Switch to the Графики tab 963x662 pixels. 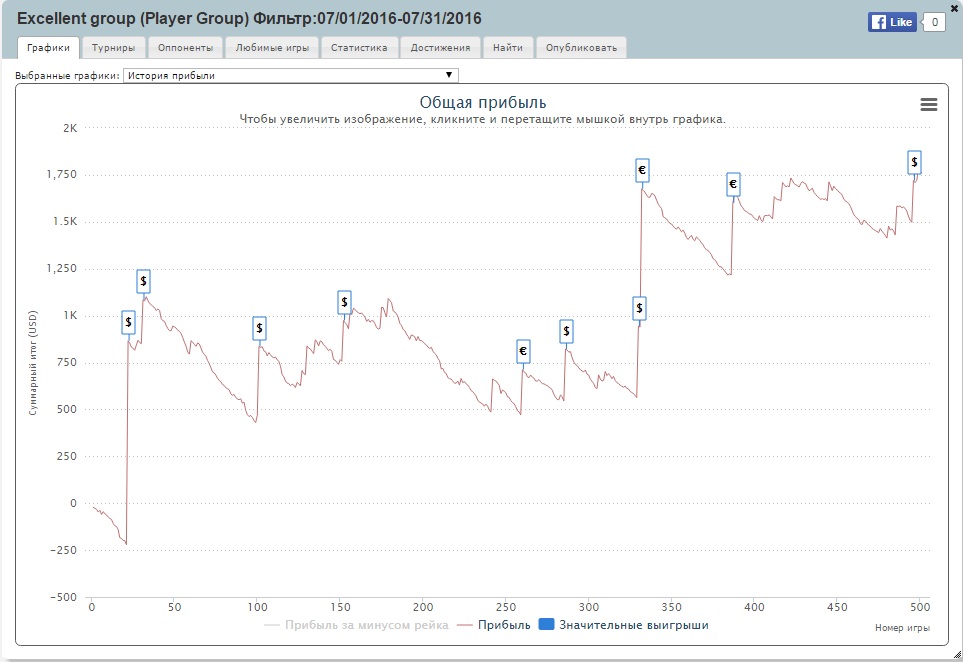click(x=49, y=47)
